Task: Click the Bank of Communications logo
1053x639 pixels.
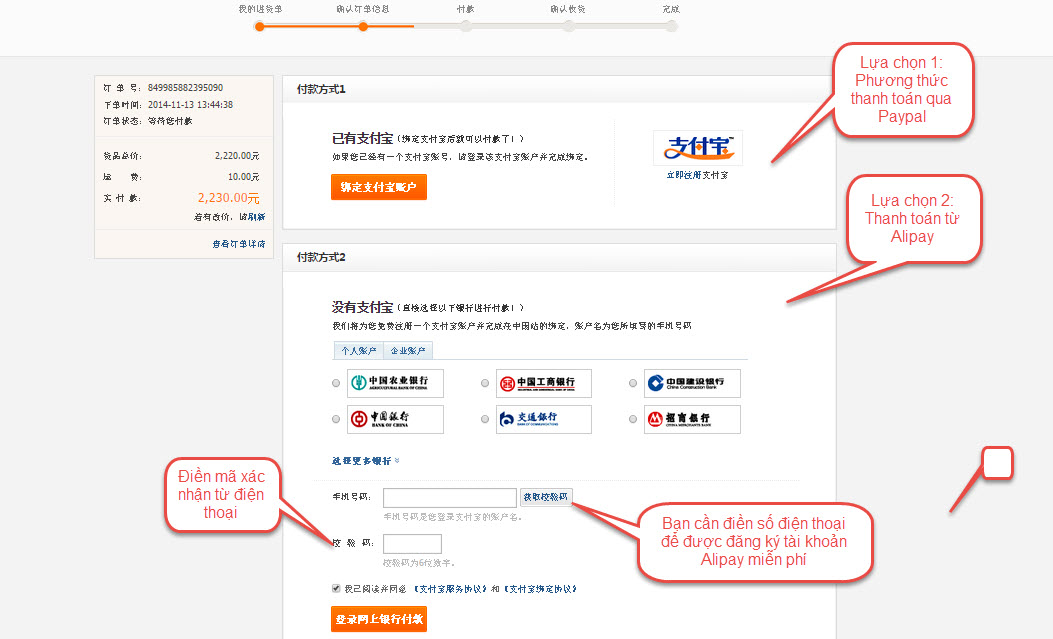Action: click(544, 419)
